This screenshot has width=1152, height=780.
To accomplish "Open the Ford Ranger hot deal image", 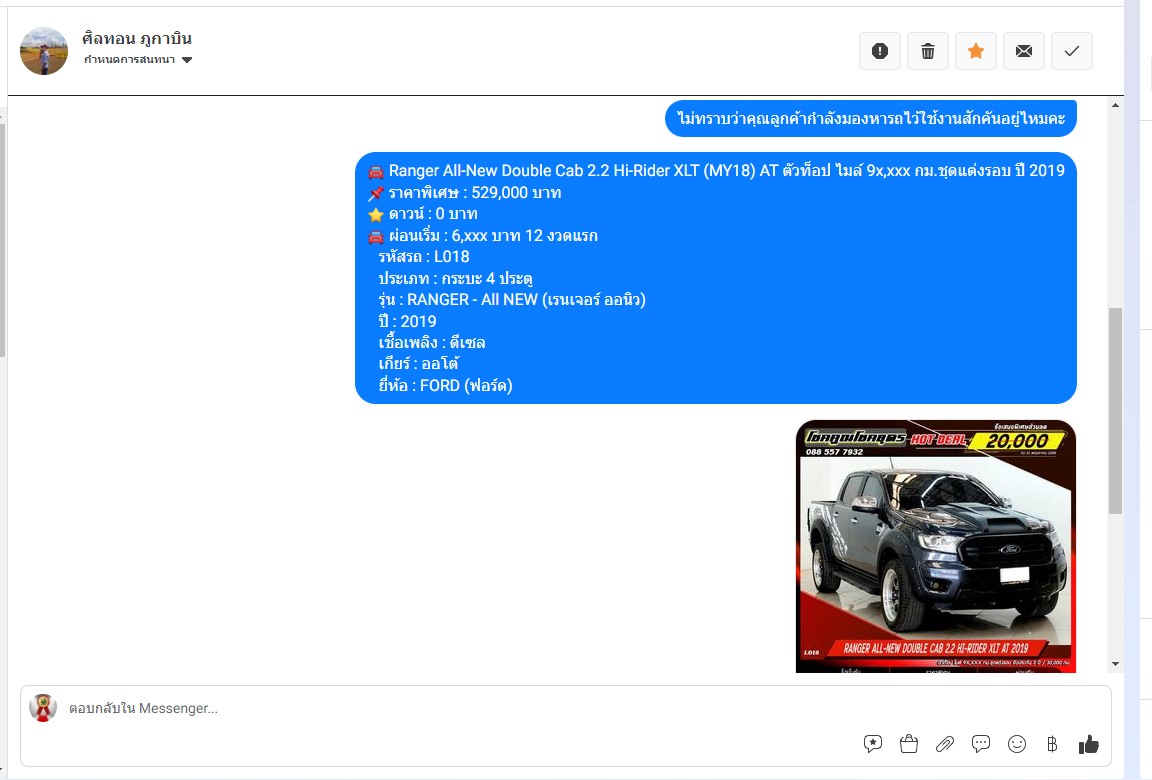I will tap(936, 546).
